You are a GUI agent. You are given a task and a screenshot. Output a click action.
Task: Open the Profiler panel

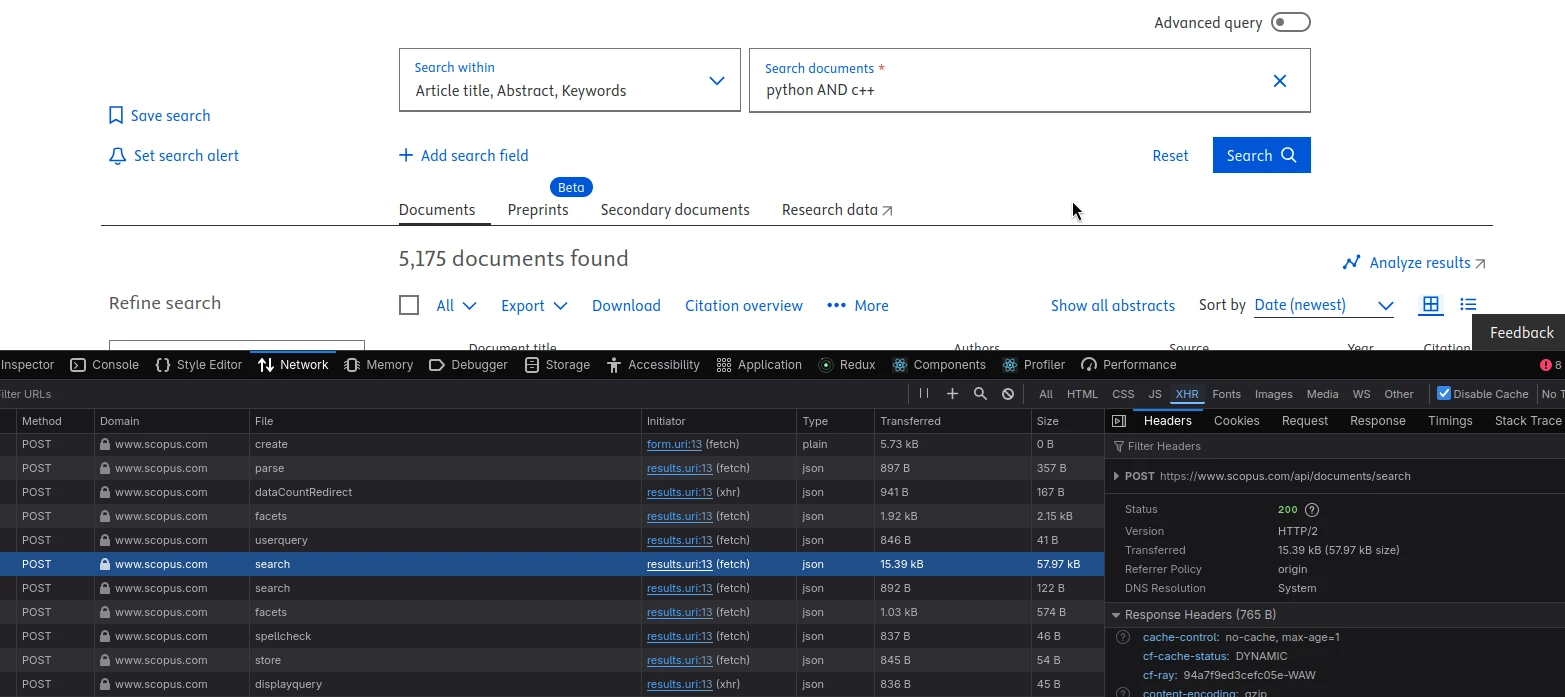1034,365
